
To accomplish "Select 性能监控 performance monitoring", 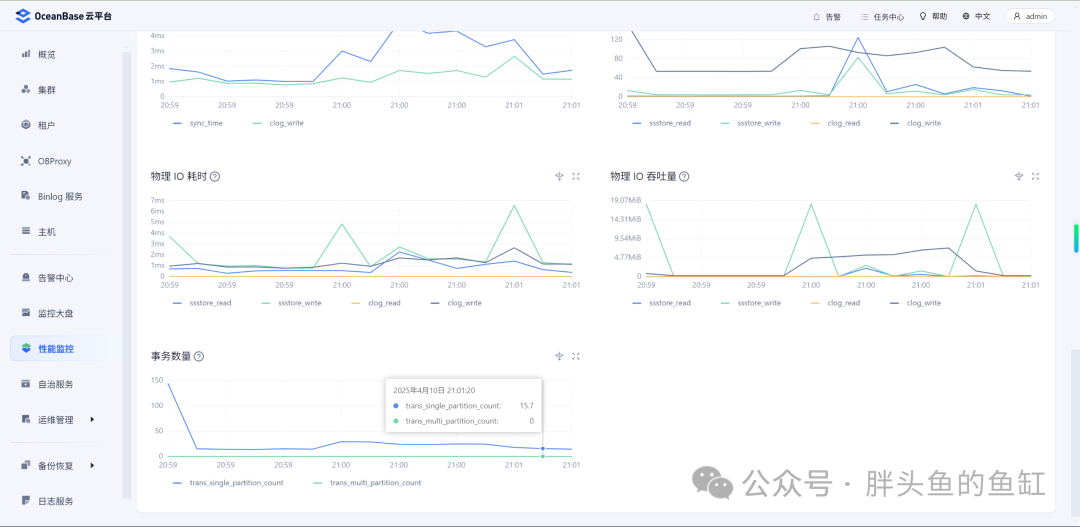I will point(60,349).
